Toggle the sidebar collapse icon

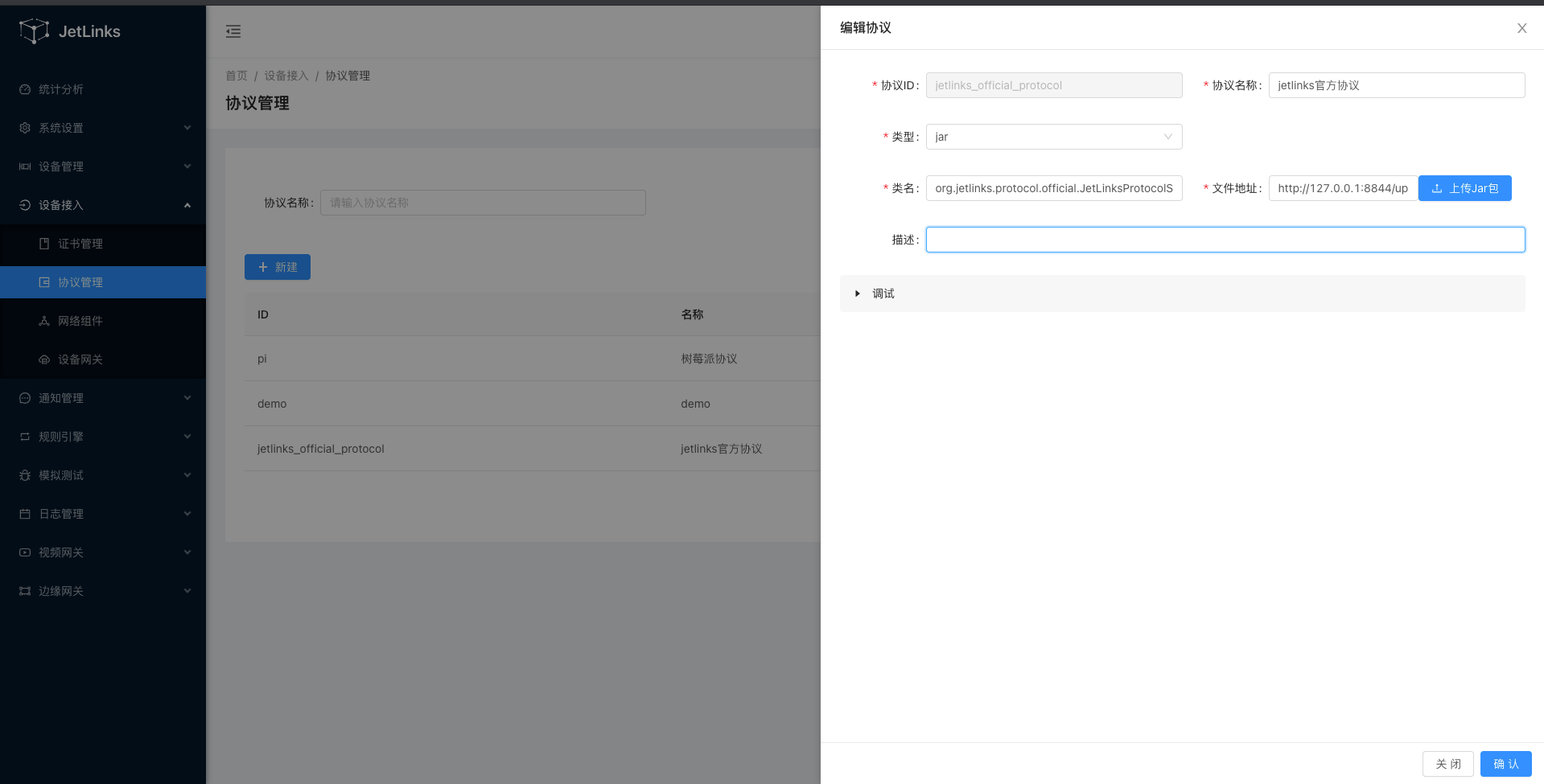coord(233,31)
